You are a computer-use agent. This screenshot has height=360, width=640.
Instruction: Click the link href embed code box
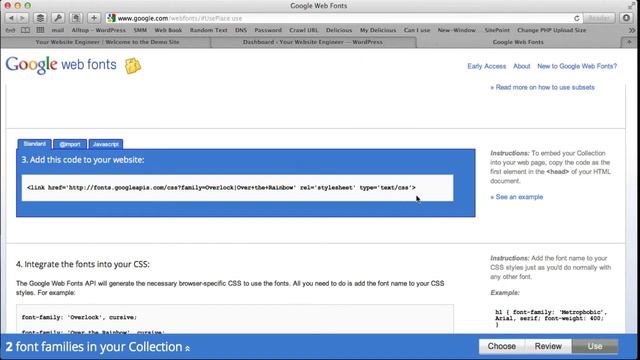point(237,188)
